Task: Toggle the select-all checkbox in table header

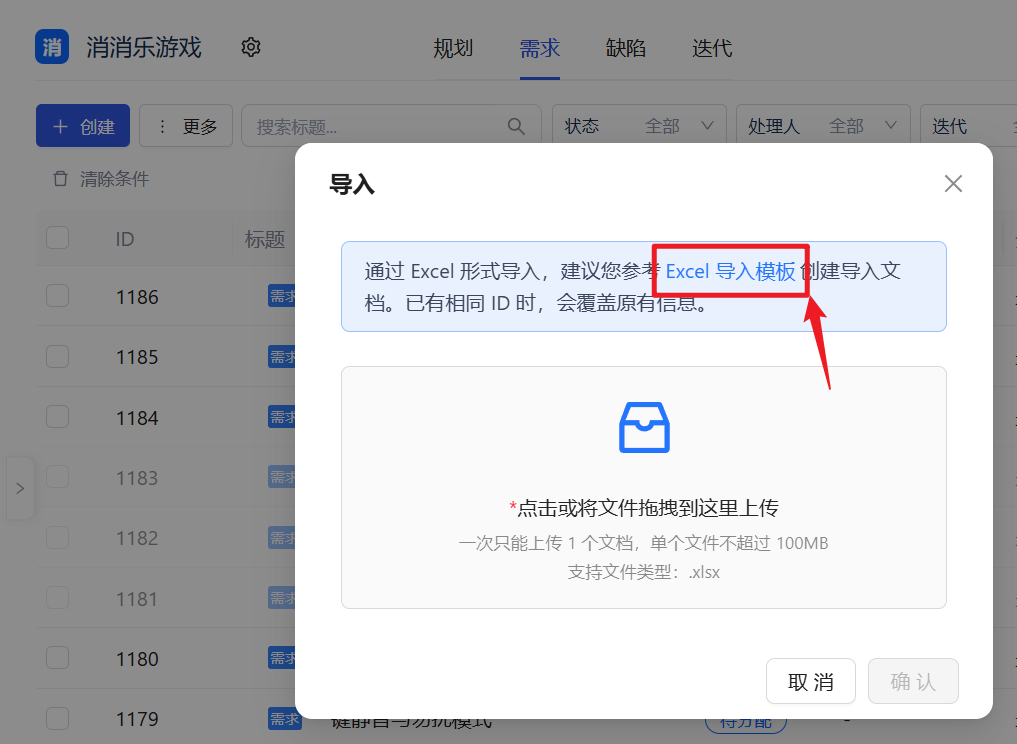Action: tap(58, 237)
